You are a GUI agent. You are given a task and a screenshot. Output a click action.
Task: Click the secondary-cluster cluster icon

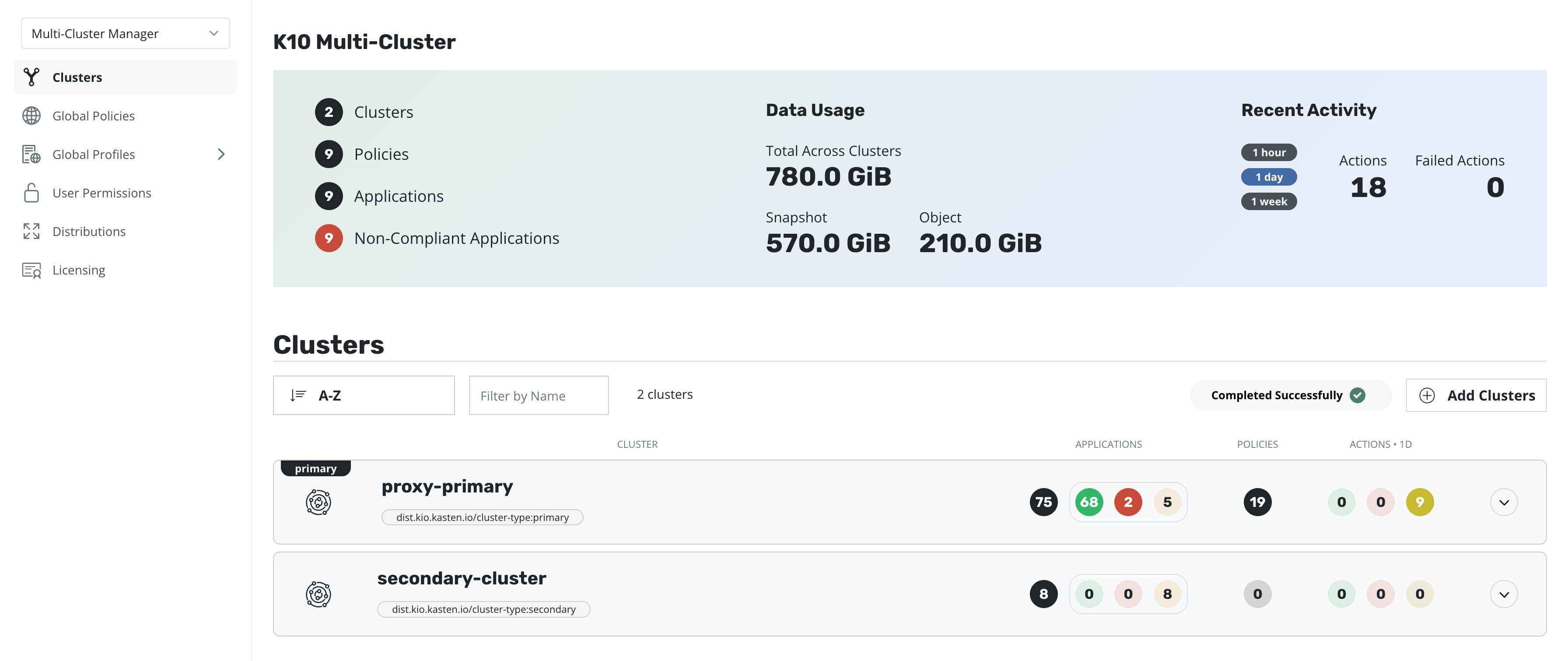pyautogui.click(x=318, y=594)
